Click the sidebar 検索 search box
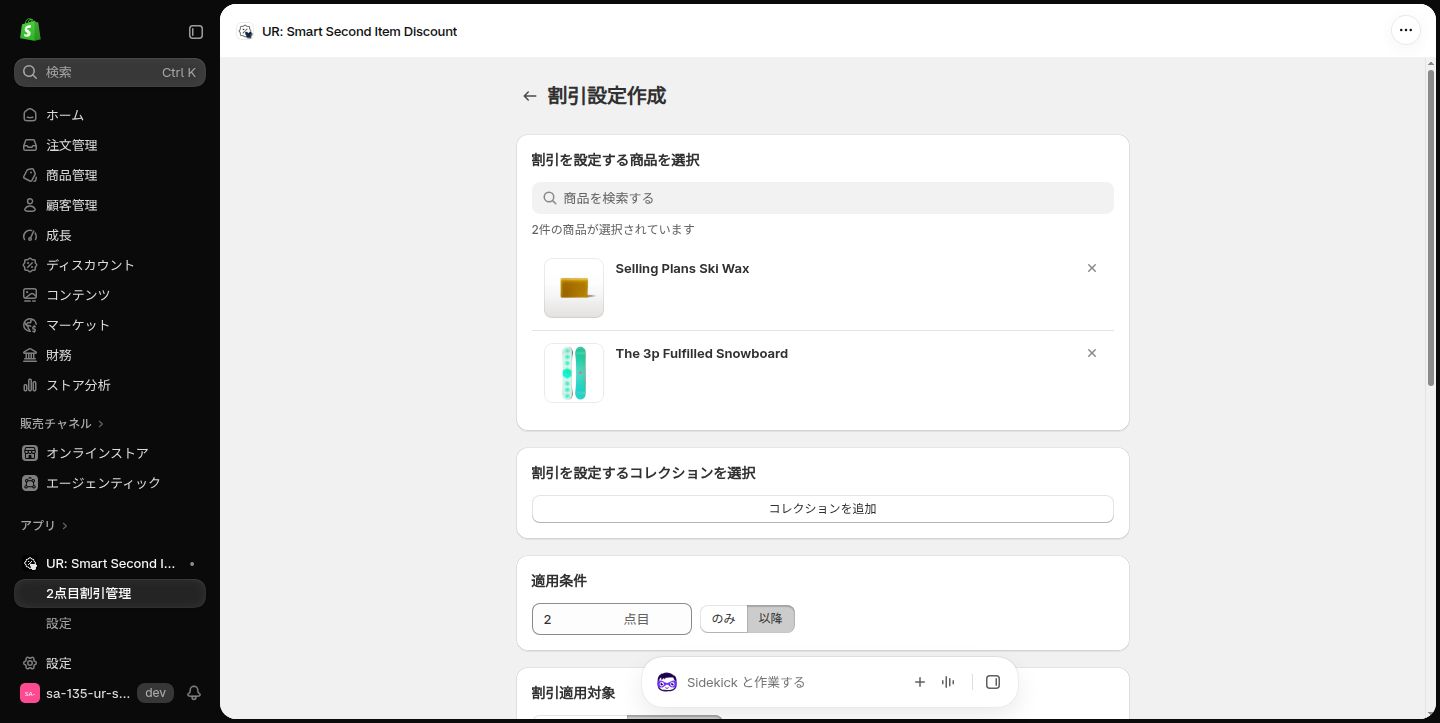 coord(110,72)
